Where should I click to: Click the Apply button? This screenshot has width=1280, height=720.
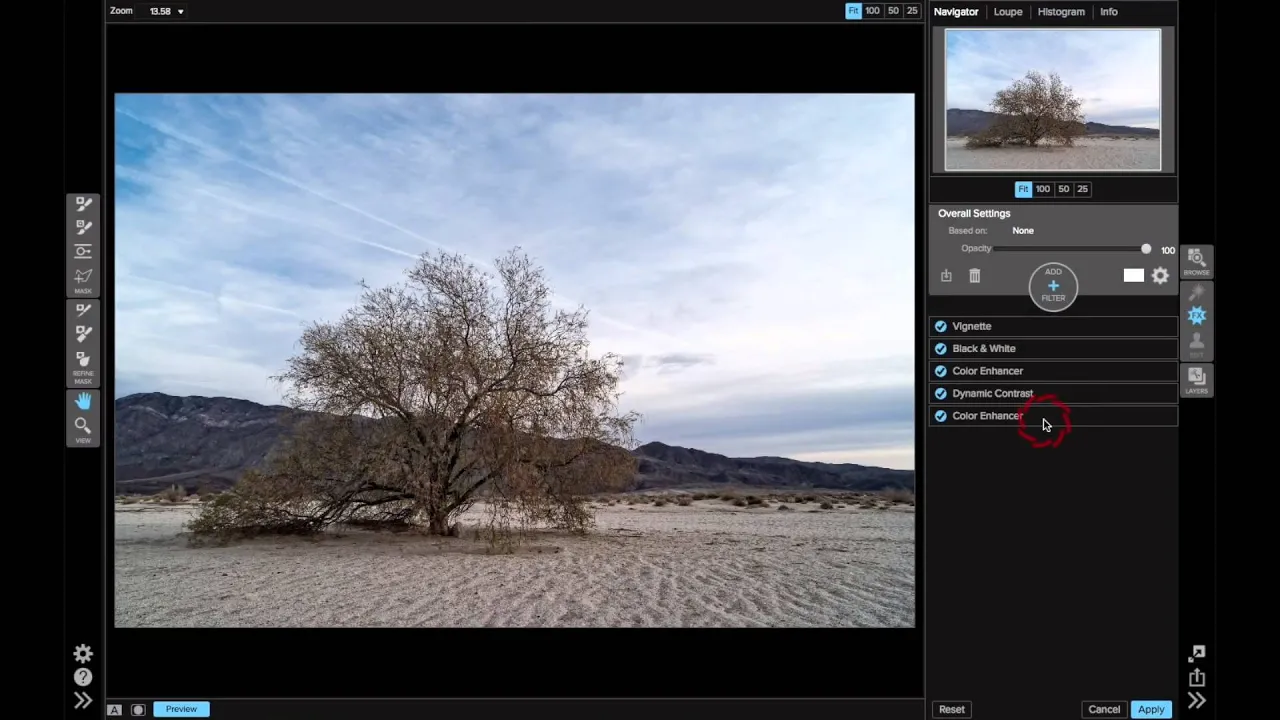(x=1151, y=710)
